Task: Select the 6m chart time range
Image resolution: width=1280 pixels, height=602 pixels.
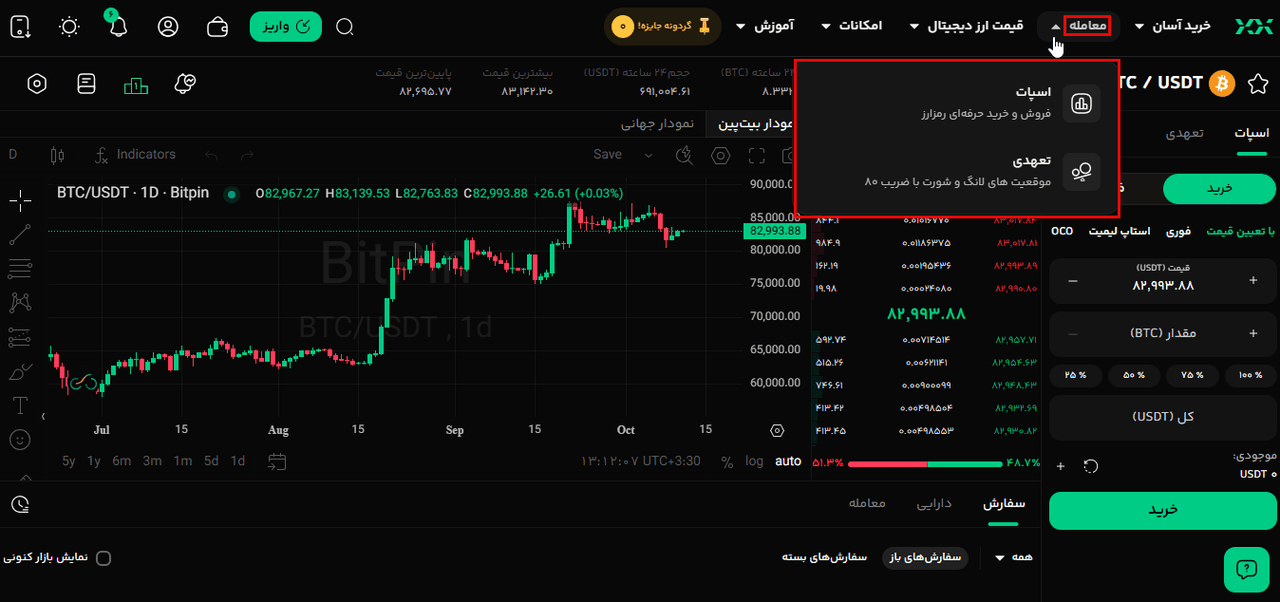Action: tap(121, 461)
